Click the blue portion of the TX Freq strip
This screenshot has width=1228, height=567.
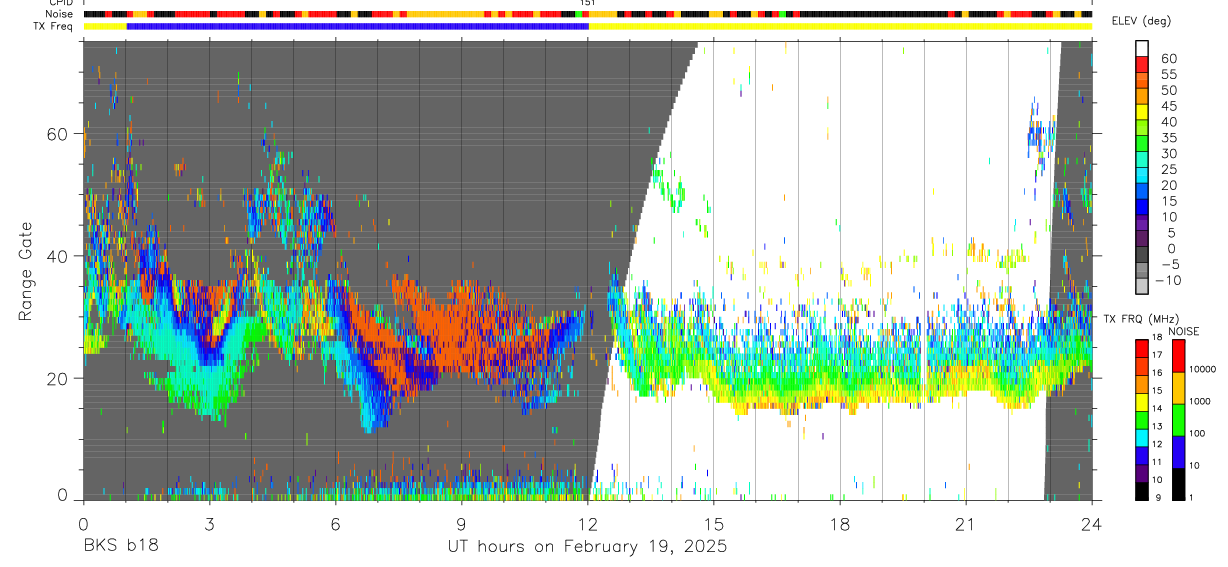pos(358,26)
